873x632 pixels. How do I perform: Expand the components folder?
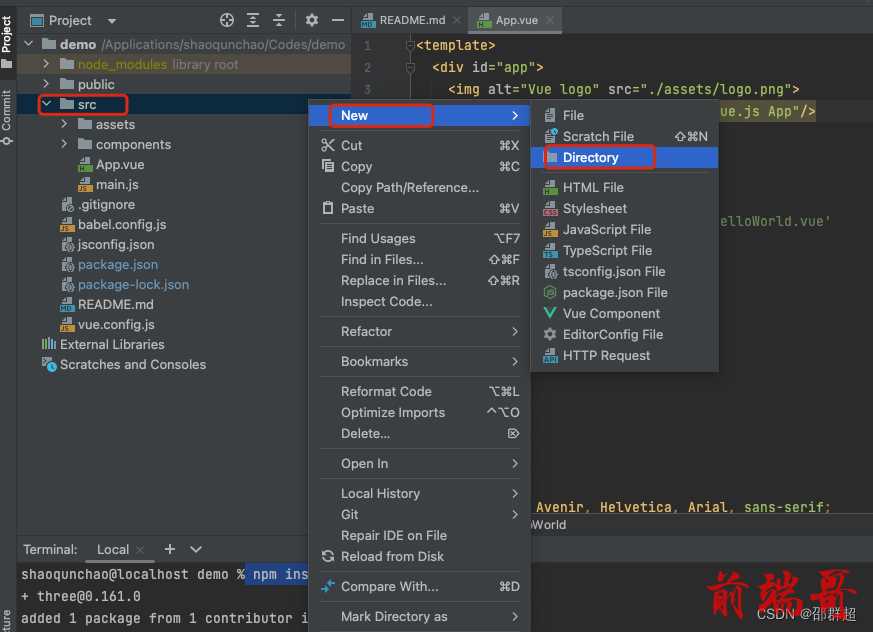coord(64,144)
